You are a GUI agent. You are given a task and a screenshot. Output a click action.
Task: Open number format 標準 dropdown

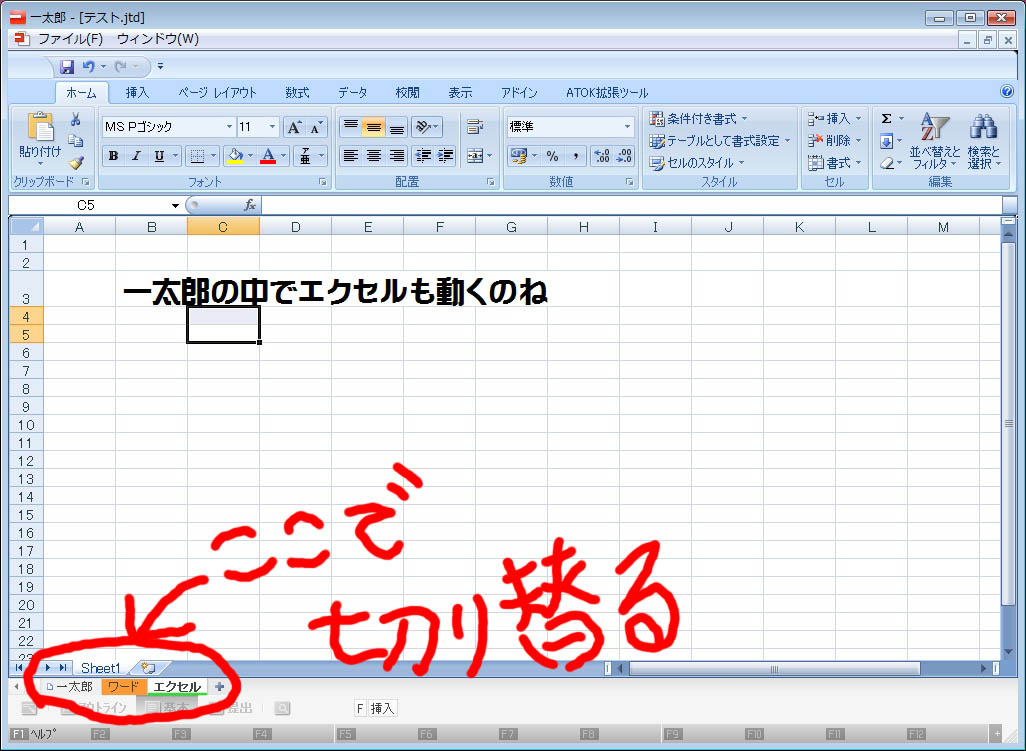point(627,127)
